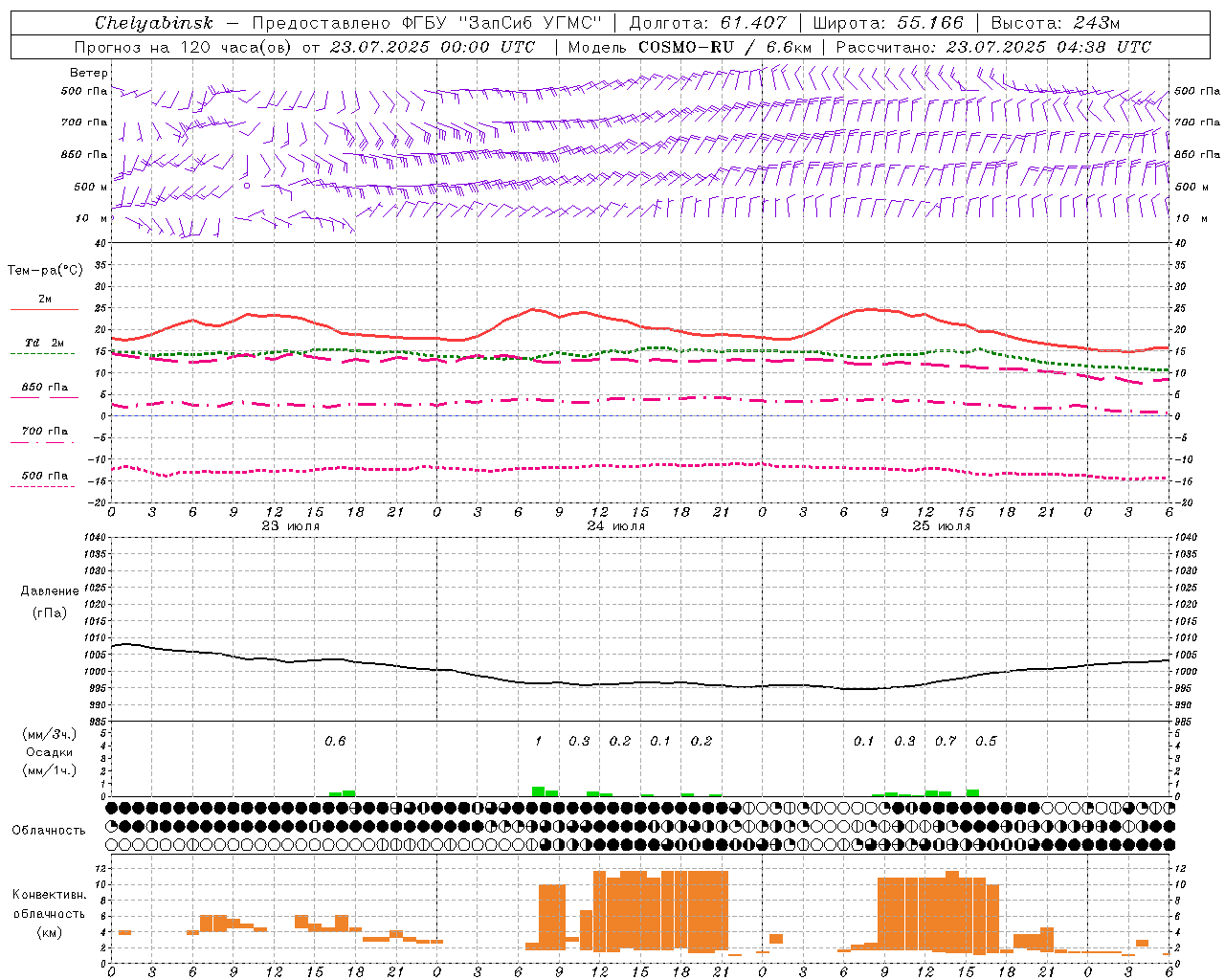Click the 'Высота: 243м' elevation text
The image size is (1225, 980).
(x=1055, y=23)
